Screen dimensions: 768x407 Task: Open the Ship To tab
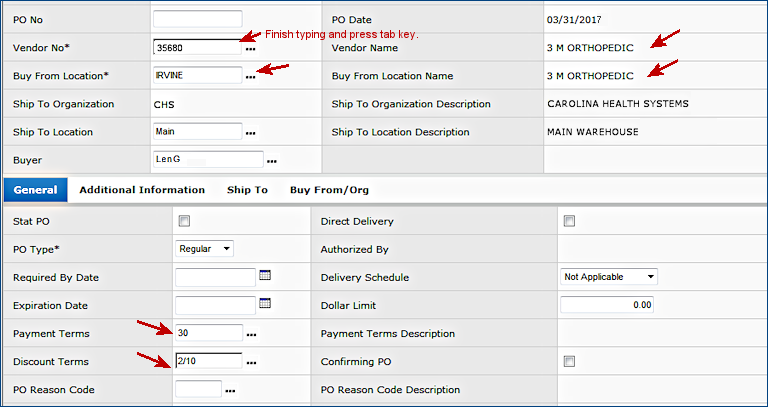click(247, 190)
